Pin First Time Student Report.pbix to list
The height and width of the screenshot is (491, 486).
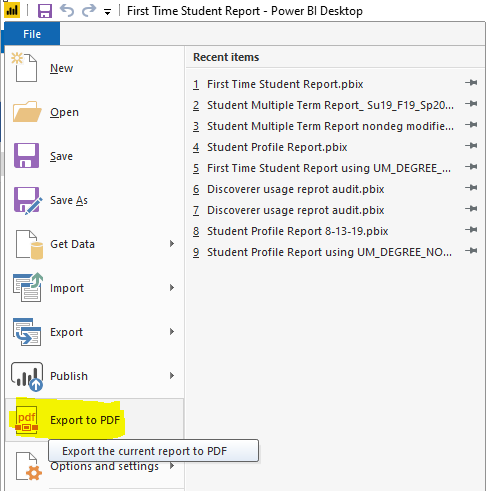pos(471,83)
